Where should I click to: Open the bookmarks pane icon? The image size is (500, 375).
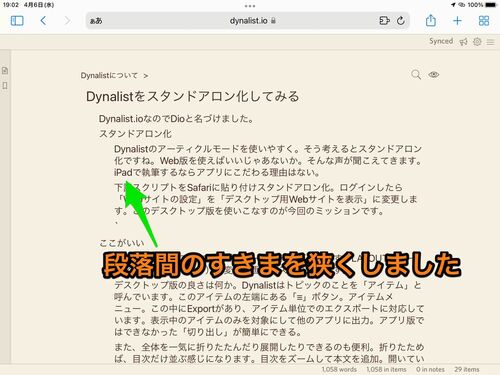click(5, 86)
